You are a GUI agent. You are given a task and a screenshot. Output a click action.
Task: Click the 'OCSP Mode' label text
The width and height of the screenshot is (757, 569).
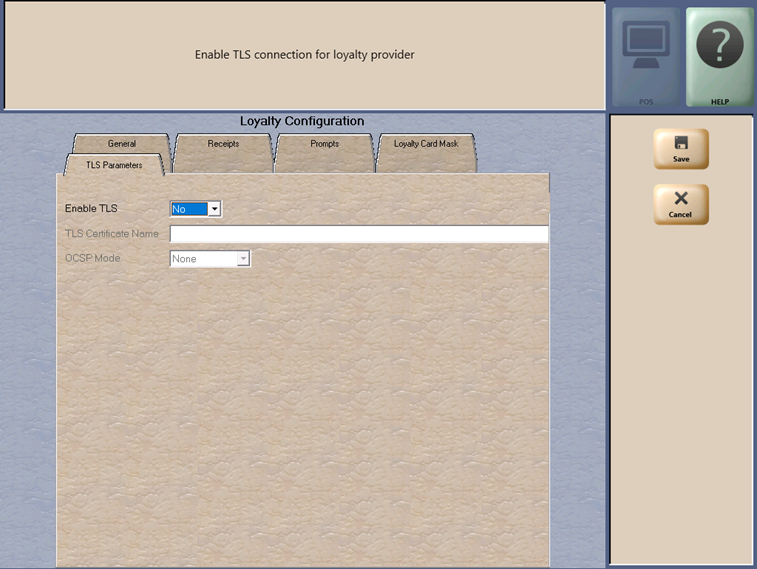tap(94, 259)
